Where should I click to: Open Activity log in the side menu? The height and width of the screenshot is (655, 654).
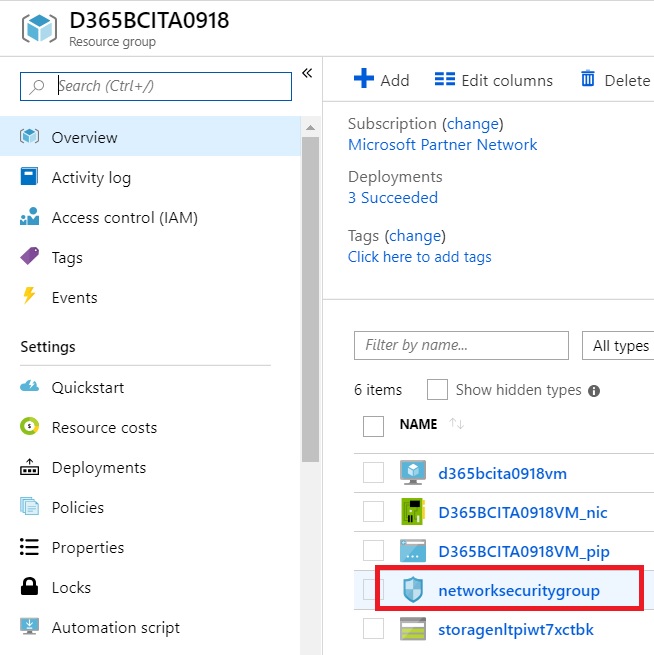pos(91,177)
